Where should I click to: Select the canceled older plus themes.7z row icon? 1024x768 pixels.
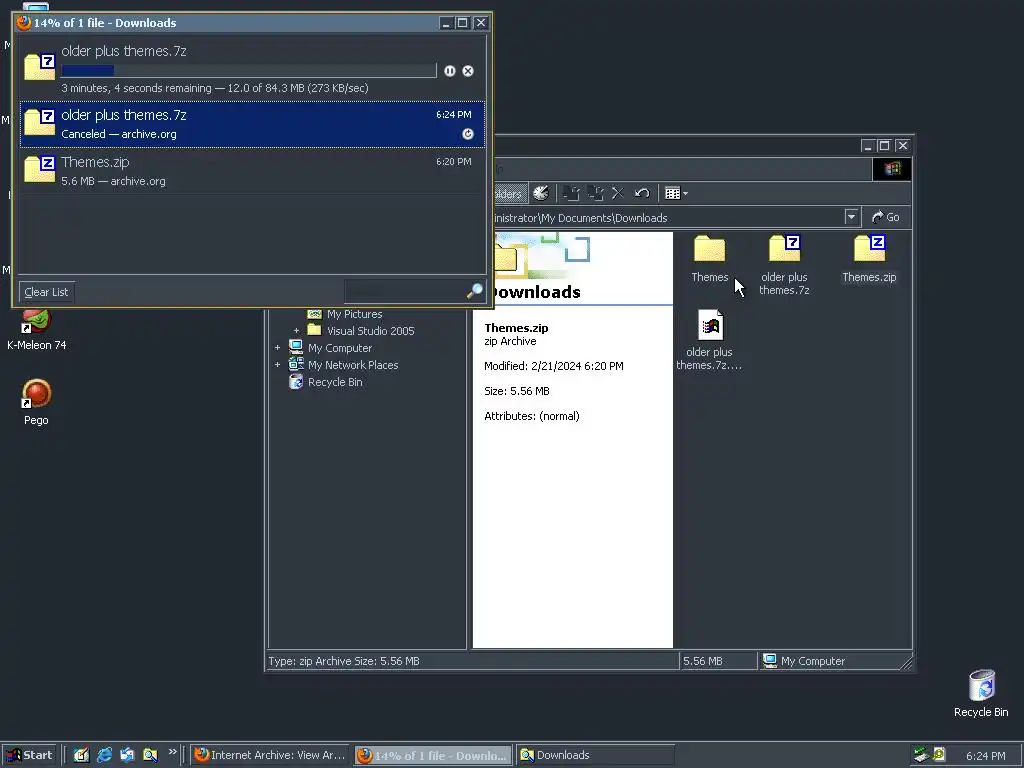tap(40, 123)
